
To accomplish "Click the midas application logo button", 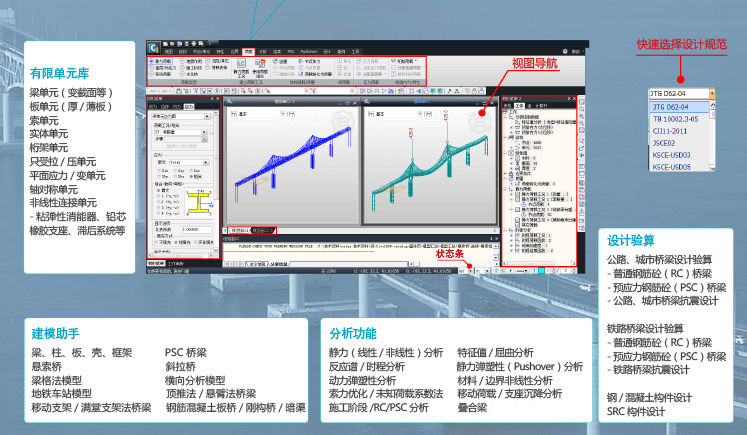I will pyautogui.click(x=153, y=48).
